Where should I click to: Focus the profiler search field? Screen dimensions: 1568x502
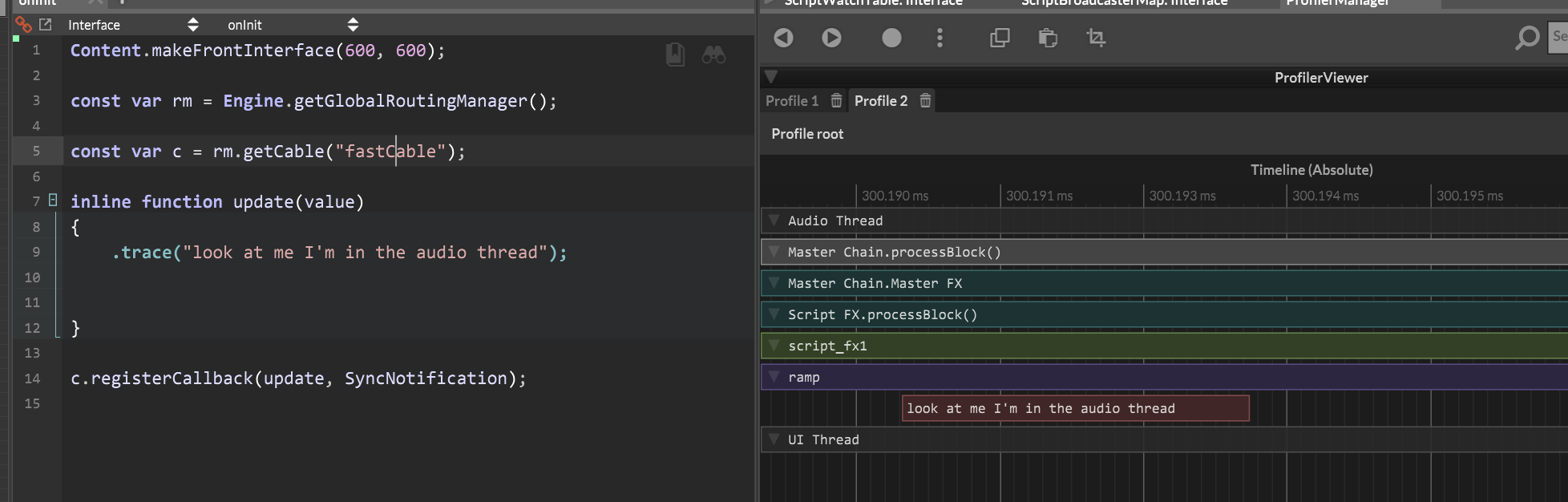[1558, 36]
